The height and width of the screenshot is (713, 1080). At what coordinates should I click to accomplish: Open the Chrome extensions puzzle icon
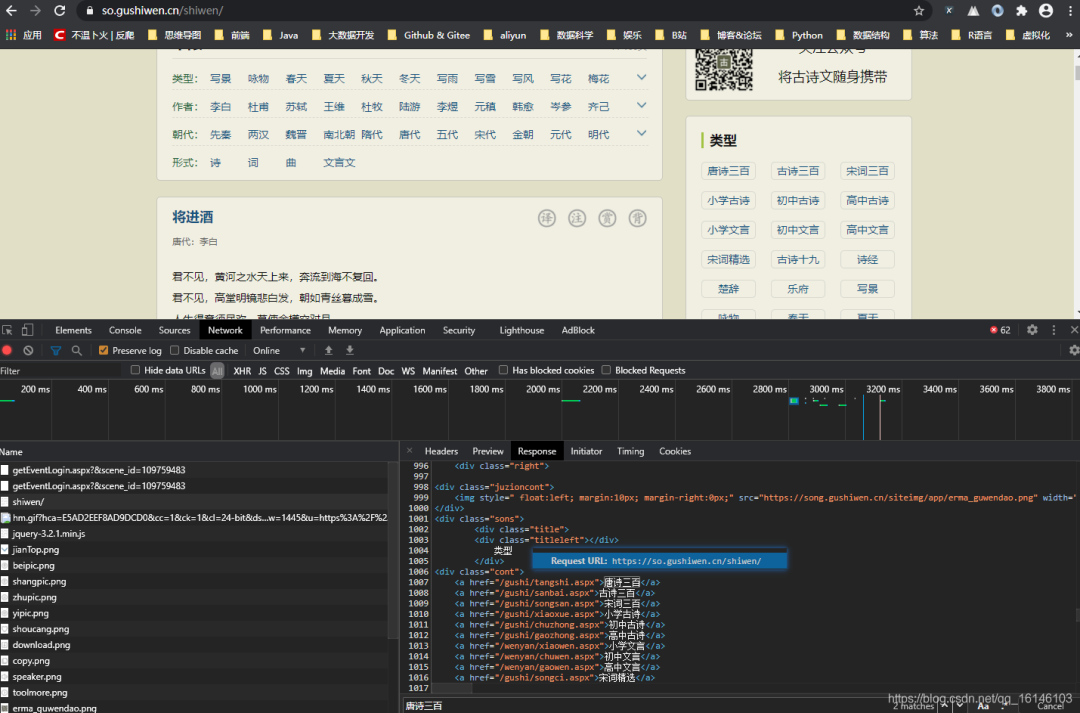pyautogui.click(x=1021, y=11)
